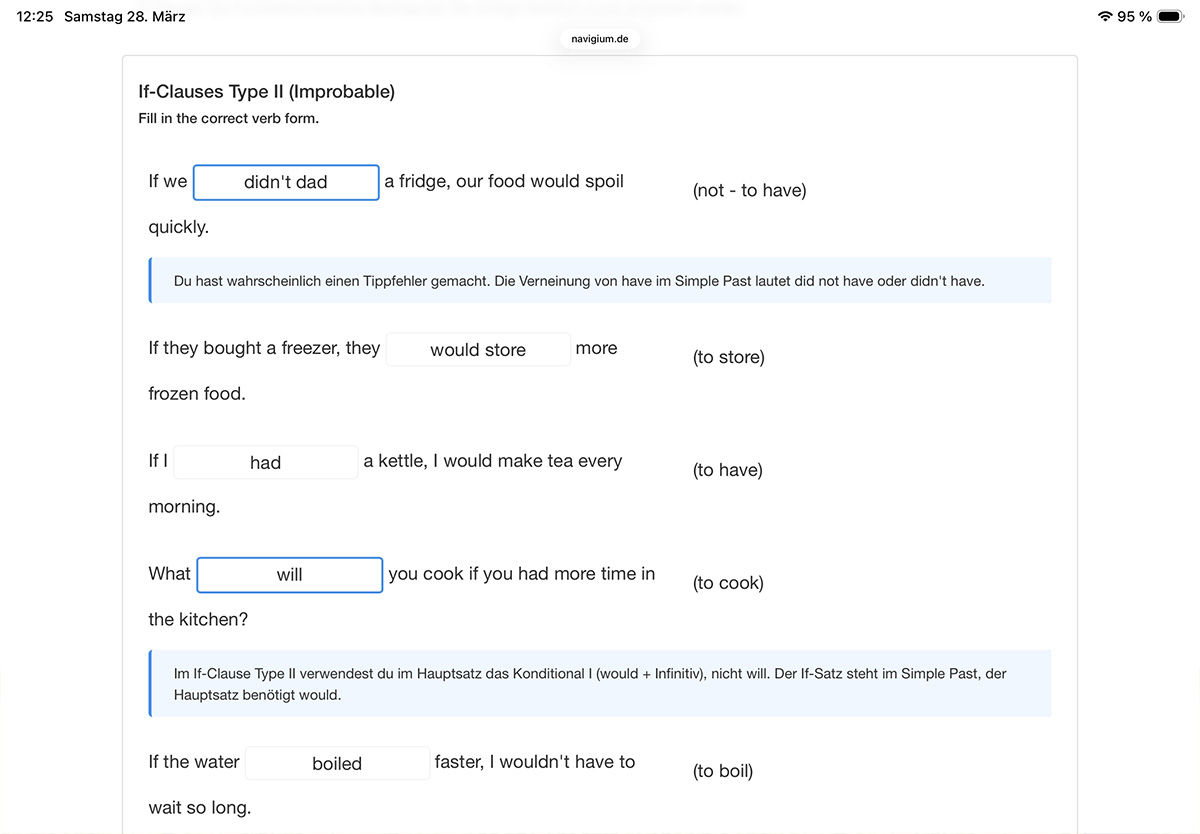Tap the navigium.de address pill
This screenshot has width=1200, height=834.
600,39
